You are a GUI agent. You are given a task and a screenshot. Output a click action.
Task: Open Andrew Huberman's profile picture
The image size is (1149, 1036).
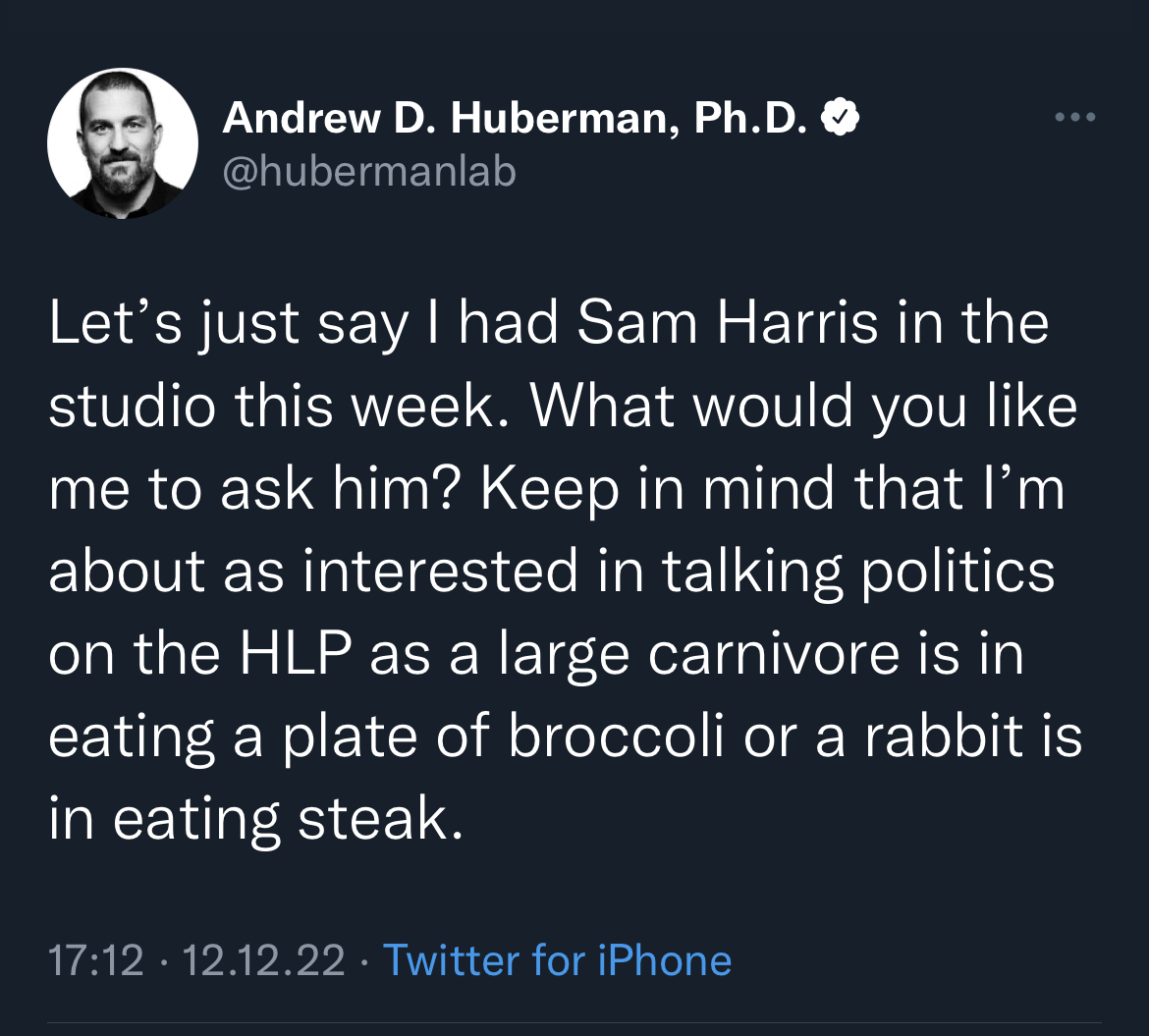[123, 142]
